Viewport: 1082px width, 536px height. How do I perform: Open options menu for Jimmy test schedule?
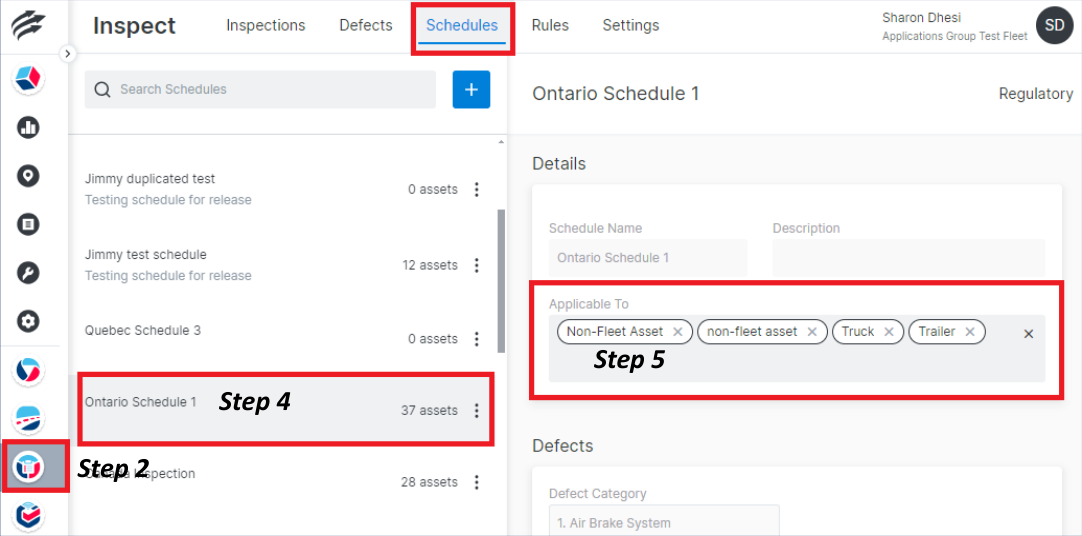point(477,265)
